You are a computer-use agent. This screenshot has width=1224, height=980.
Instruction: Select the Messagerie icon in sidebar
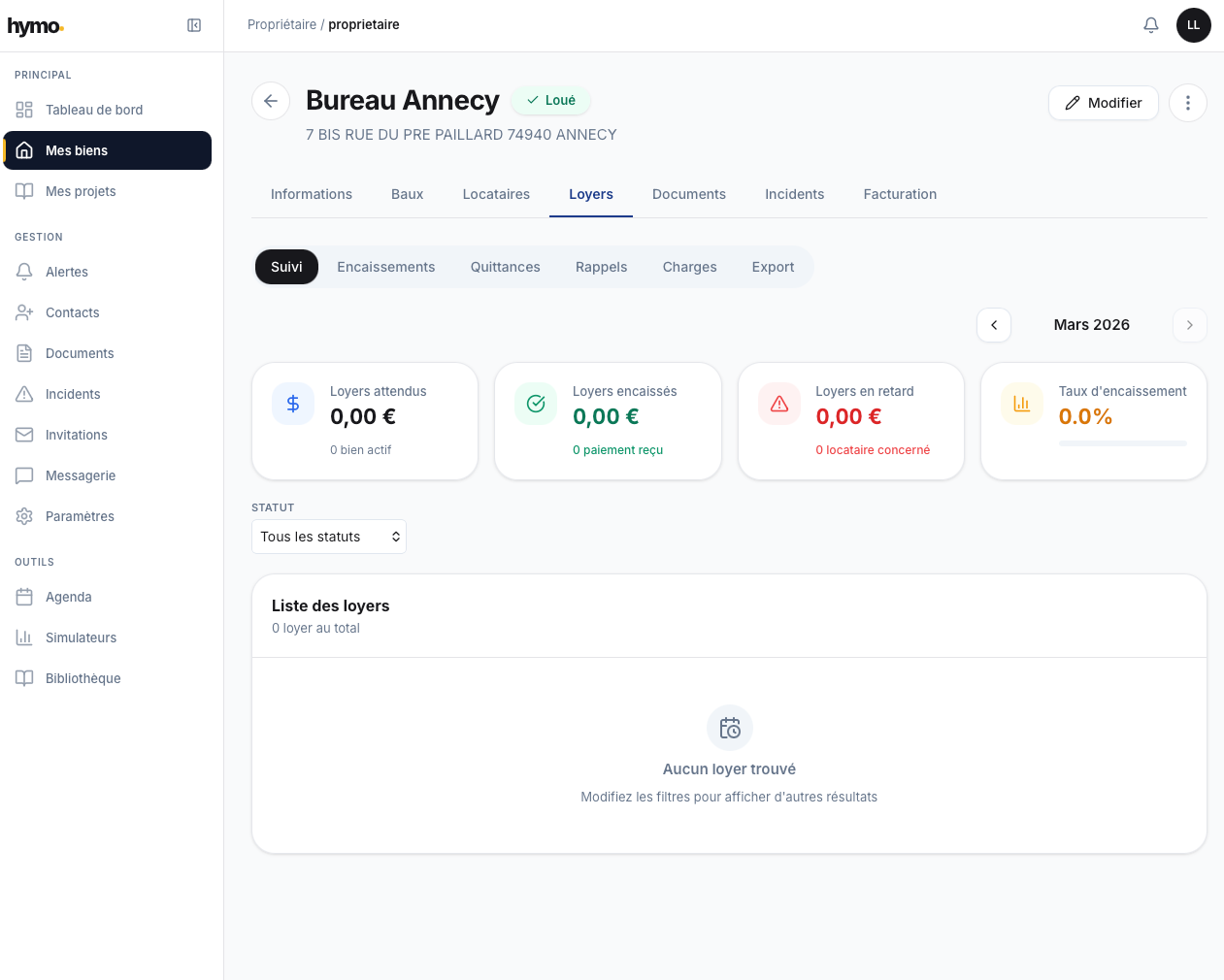[x=25, y=475]
